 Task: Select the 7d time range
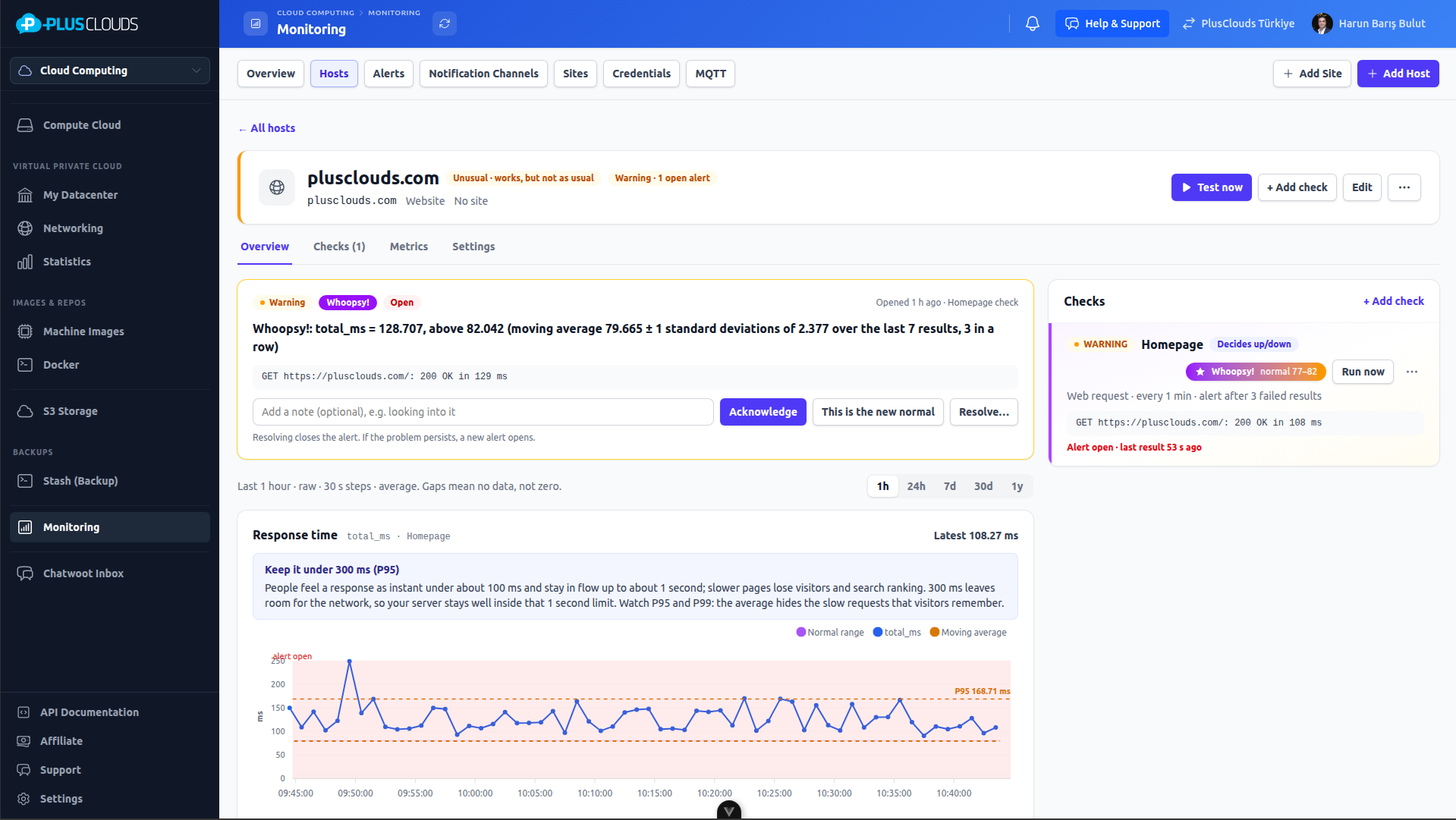[x=950, y=486]
